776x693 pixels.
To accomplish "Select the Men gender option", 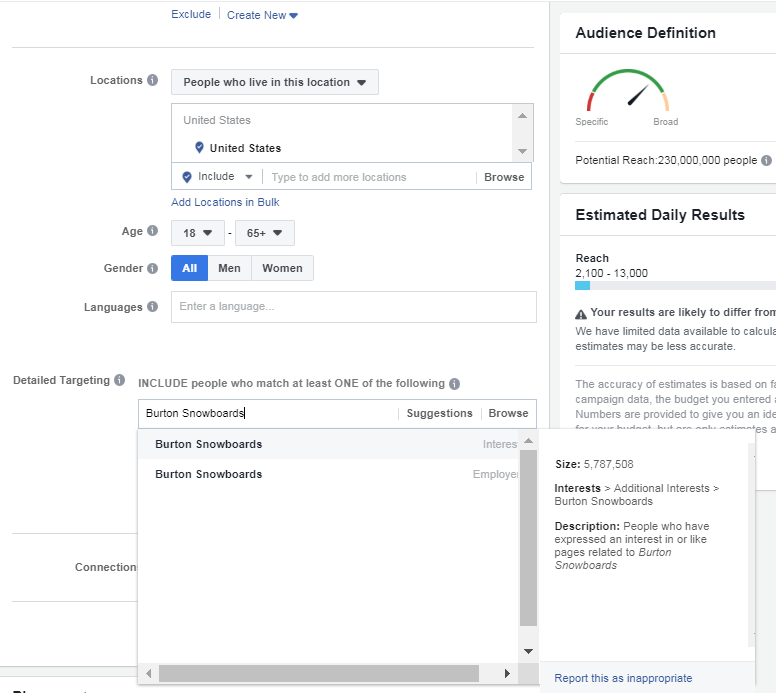I will (229, 268).
